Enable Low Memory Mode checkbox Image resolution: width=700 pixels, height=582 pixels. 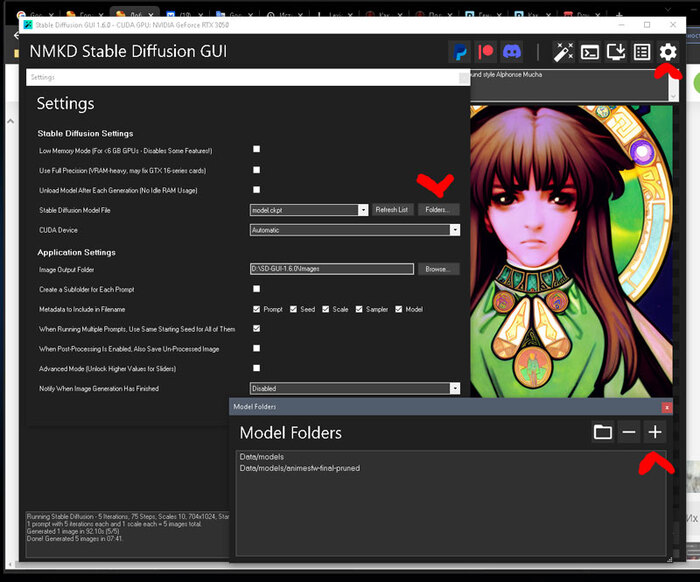(257, 150)
